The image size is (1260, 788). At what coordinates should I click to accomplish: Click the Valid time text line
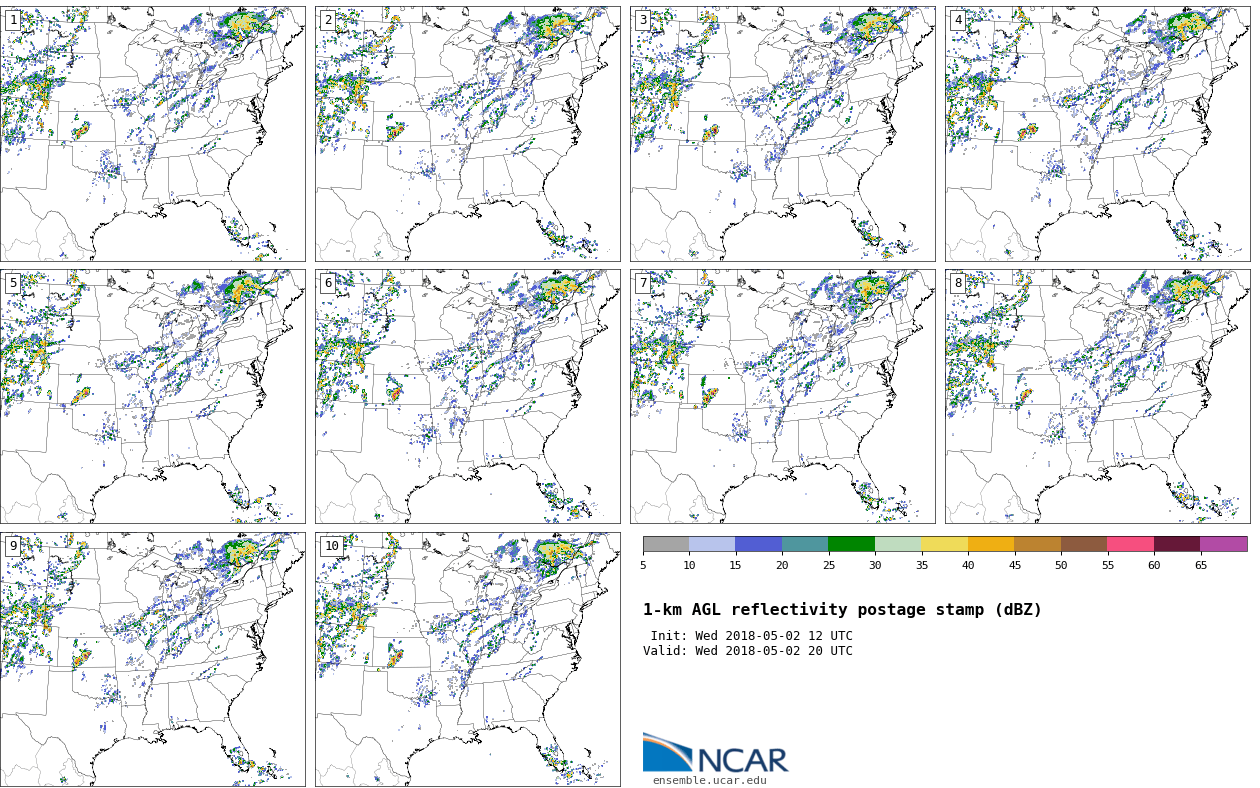point(748,651)
